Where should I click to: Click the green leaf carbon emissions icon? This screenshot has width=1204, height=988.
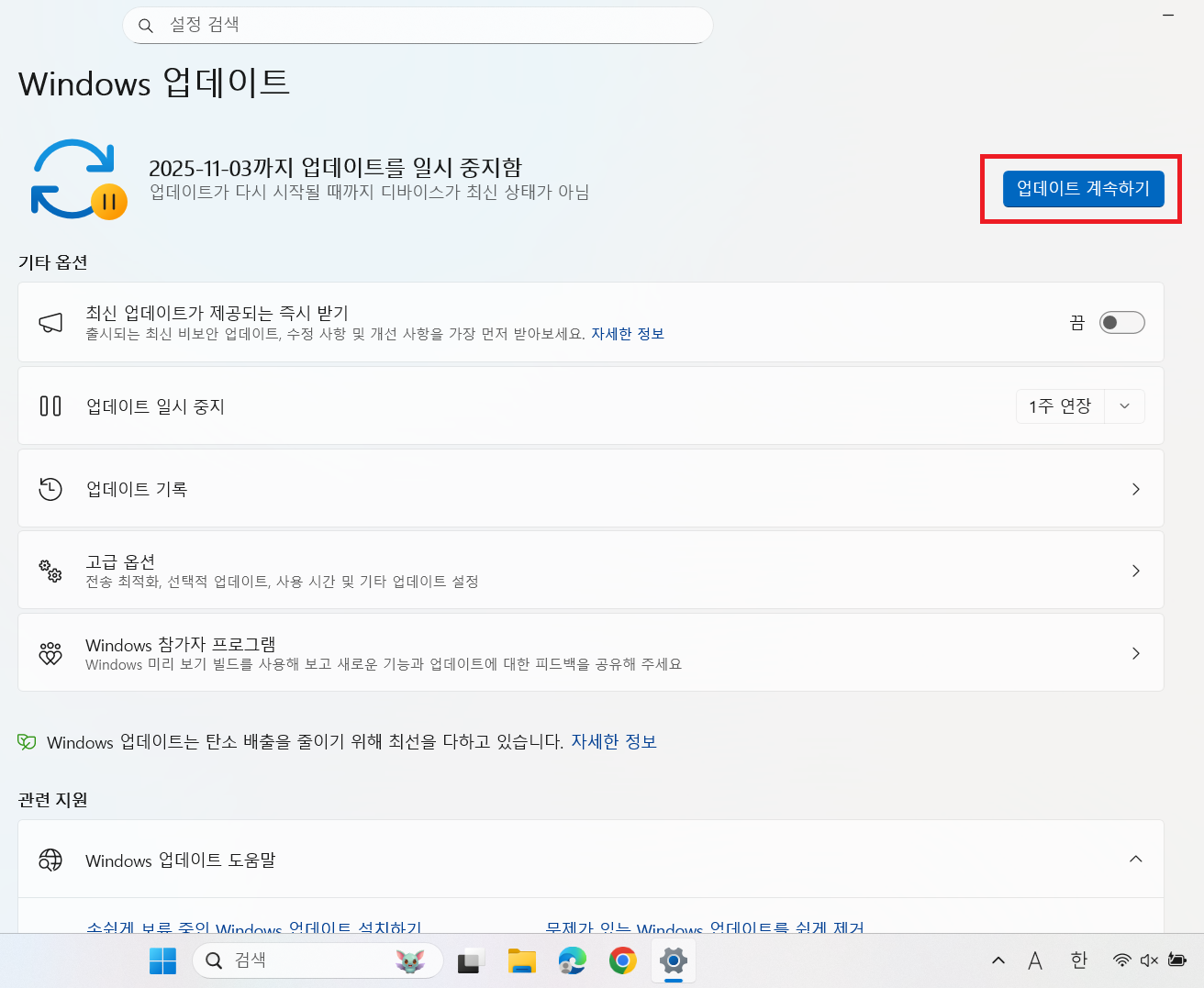tap(28, 741)
